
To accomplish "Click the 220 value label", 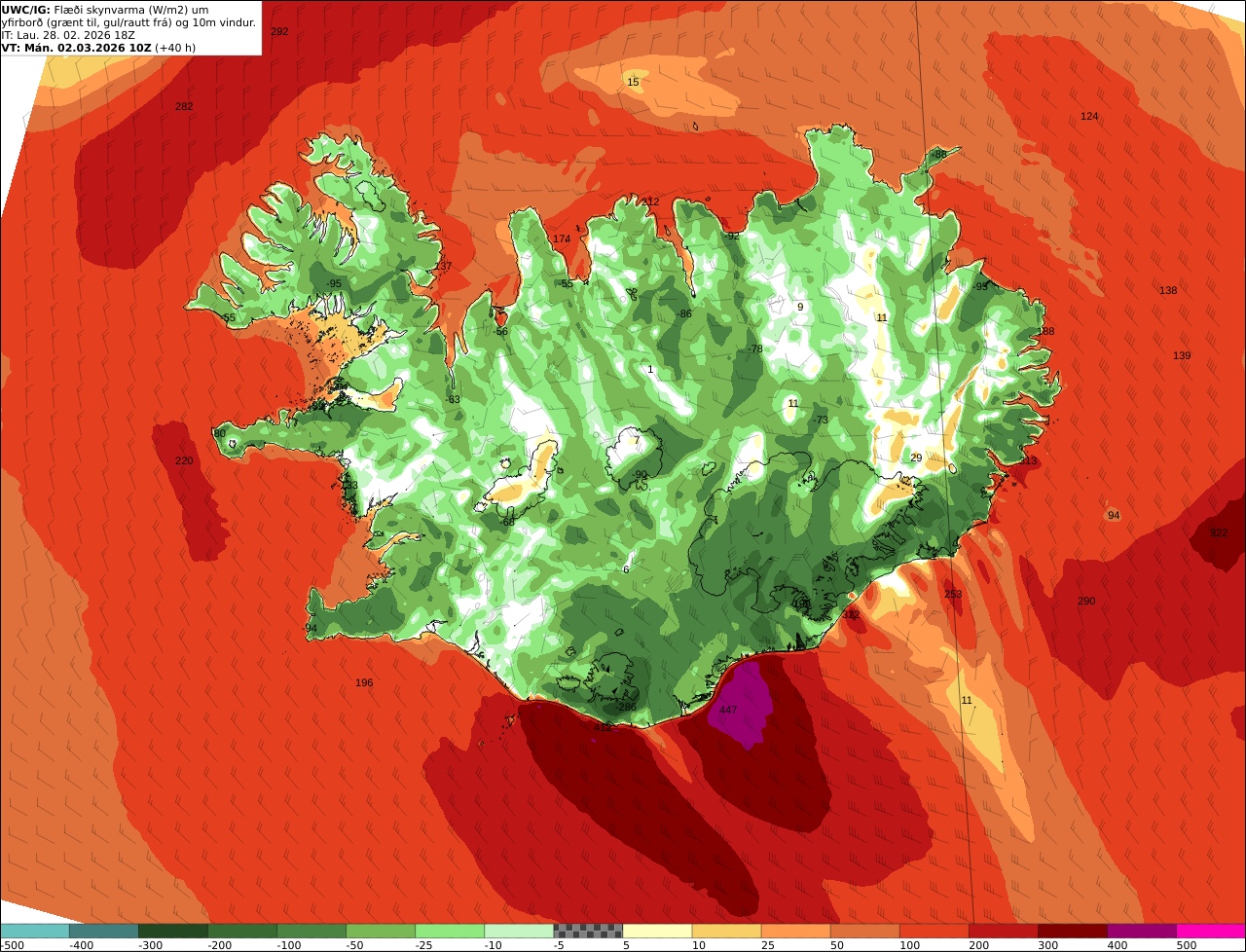I will click(184, 461).
